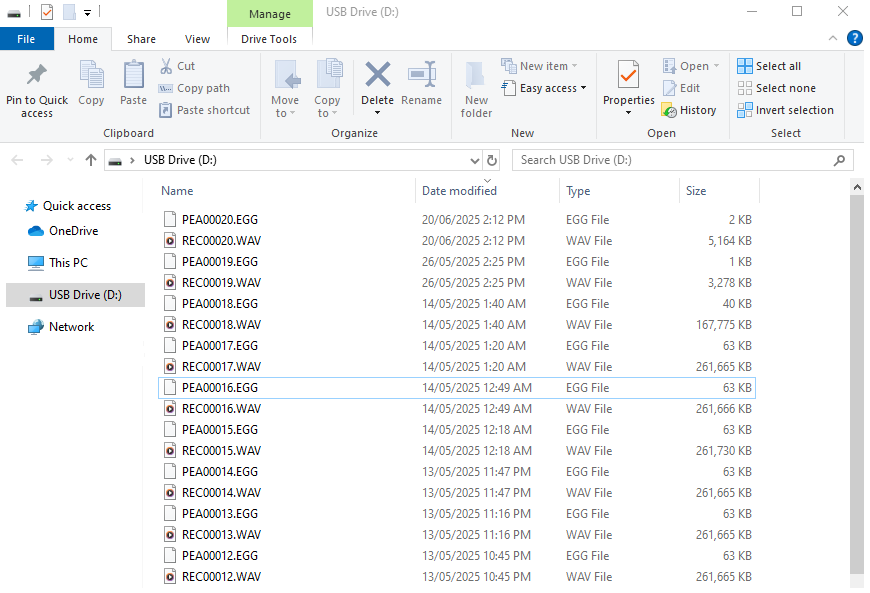Viewport: 870px width, 593px height.
Task: Click the Paste clipboard icon
Action: pos(133,76)
